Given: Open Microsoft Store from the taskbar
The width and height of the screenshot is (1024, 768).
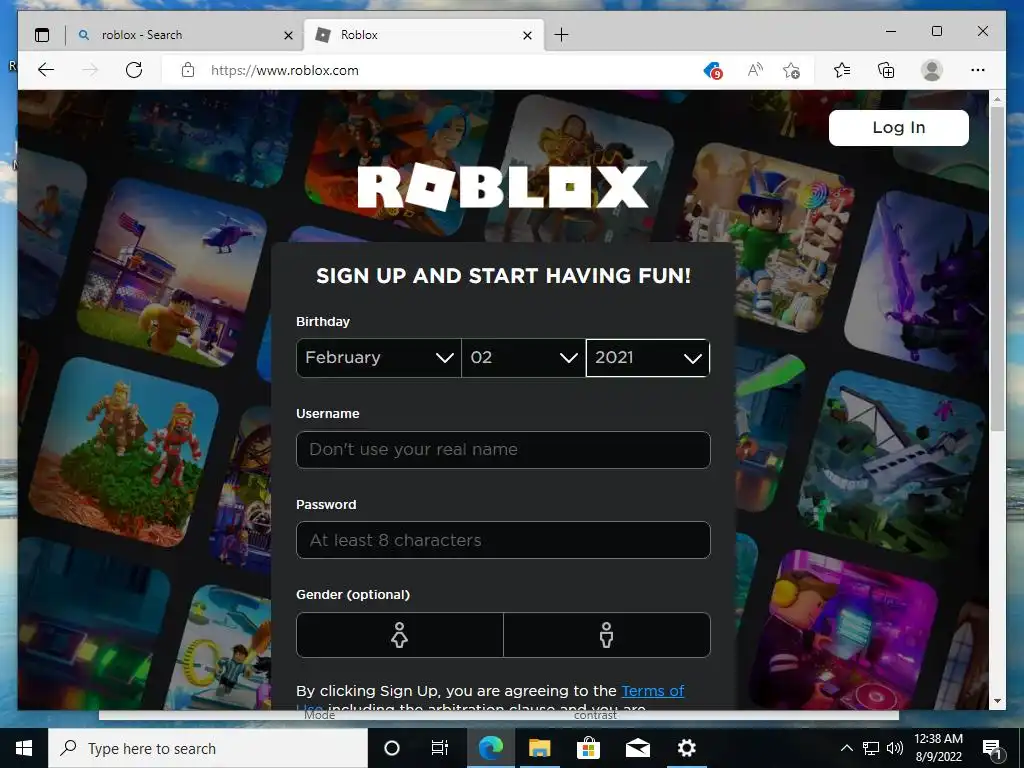Looking at the screenshot, I should pyautogui.click(x=588, y=748).
